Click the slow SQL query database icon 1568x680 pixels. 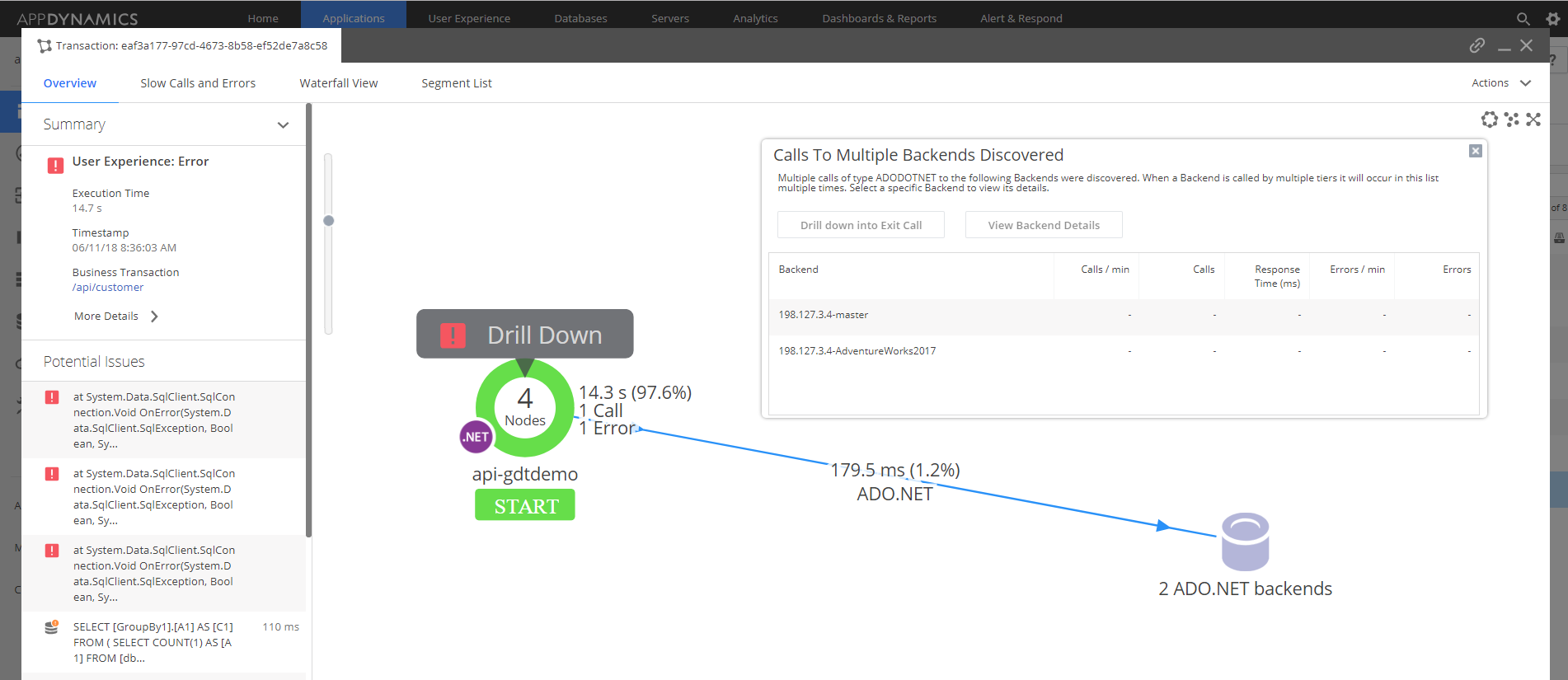(52, 627)
